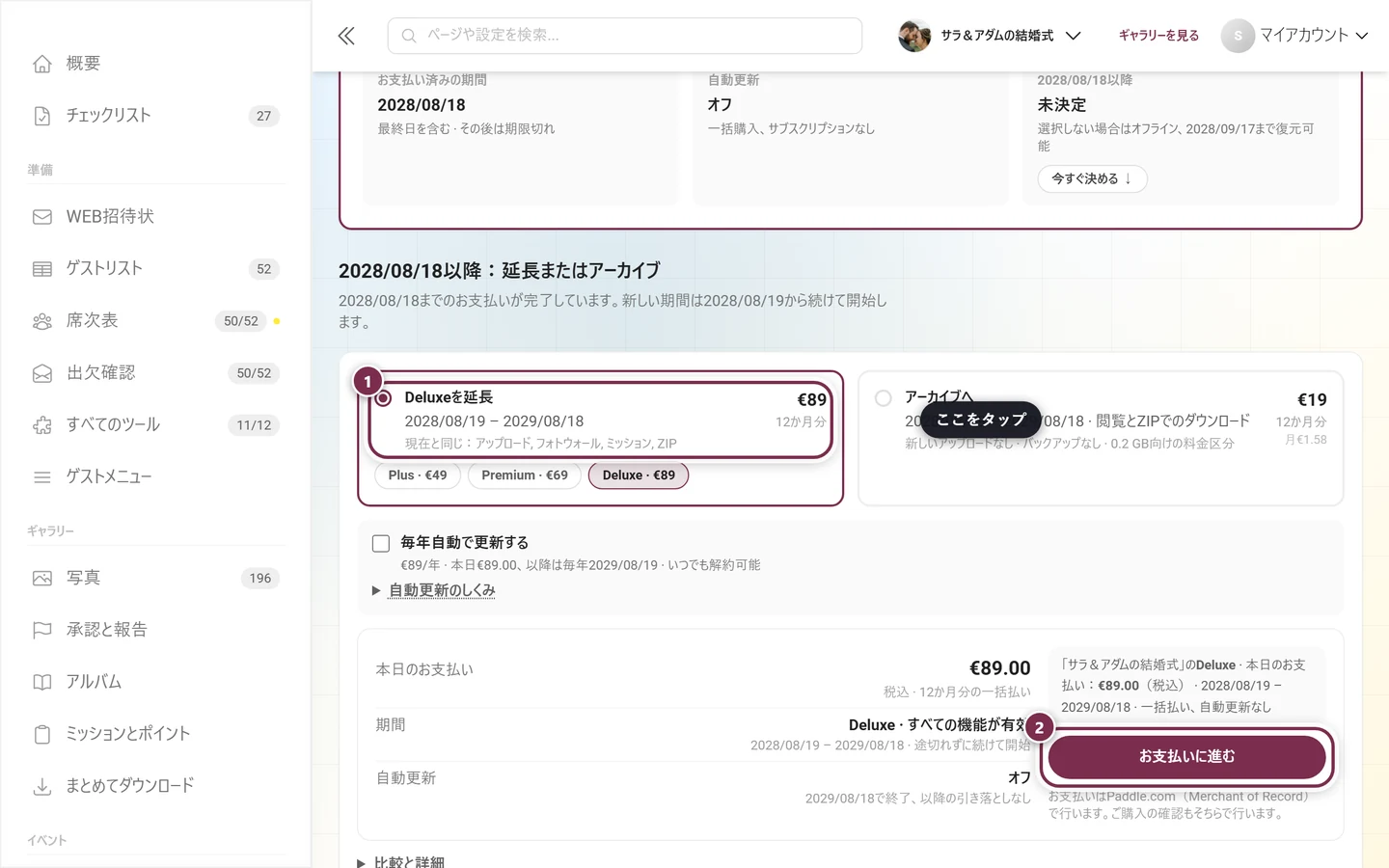Click the search magnifier icon
1389x868 pixels.
tap(409, 36)
